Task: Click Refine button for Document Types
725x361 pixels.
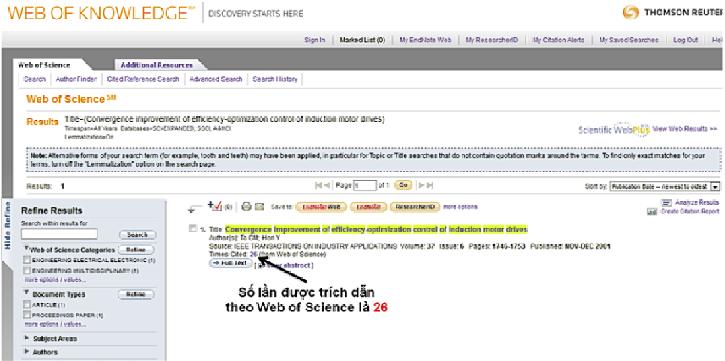Action: coord(136,294)
